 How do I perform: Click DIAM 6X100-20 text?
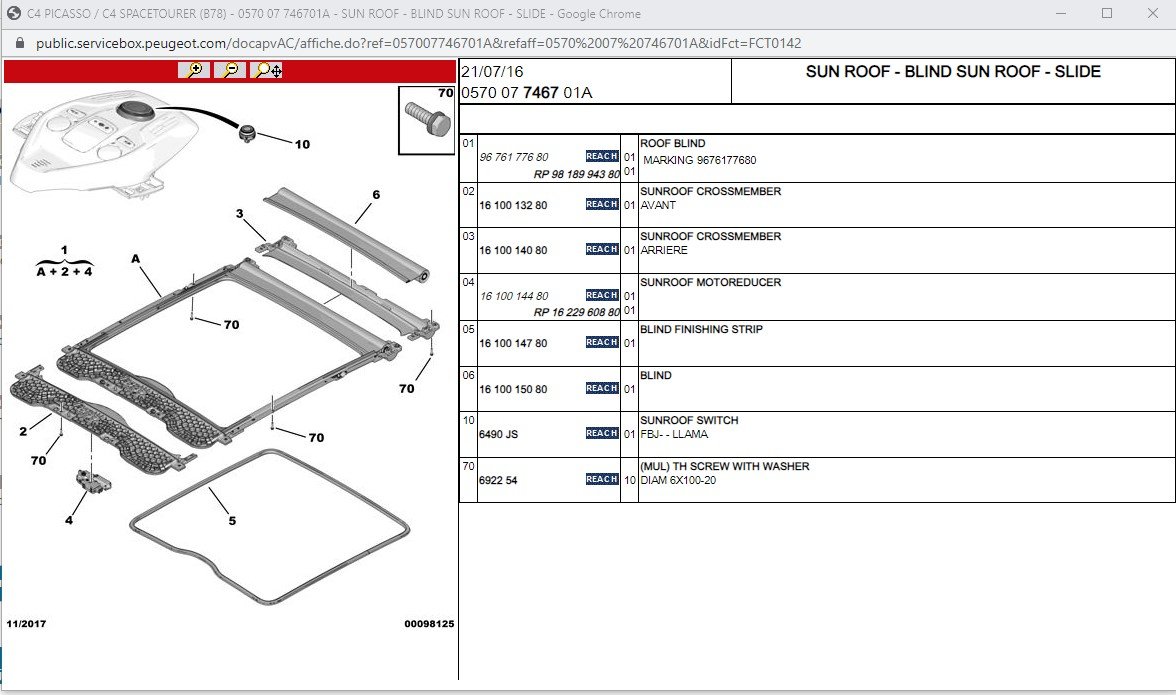pos(678,481)
